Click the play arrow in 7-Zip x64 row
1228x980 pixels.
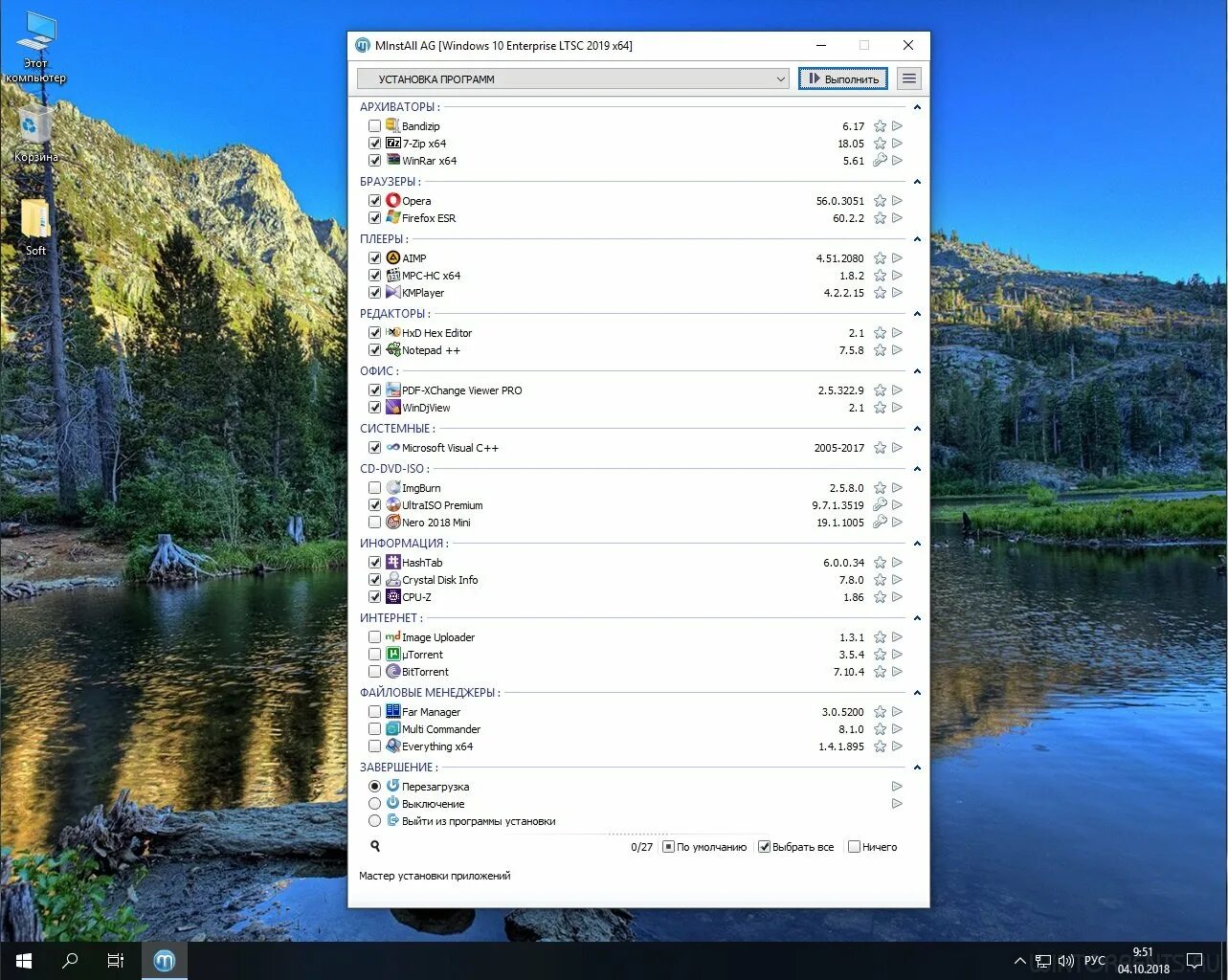point(897,144)
